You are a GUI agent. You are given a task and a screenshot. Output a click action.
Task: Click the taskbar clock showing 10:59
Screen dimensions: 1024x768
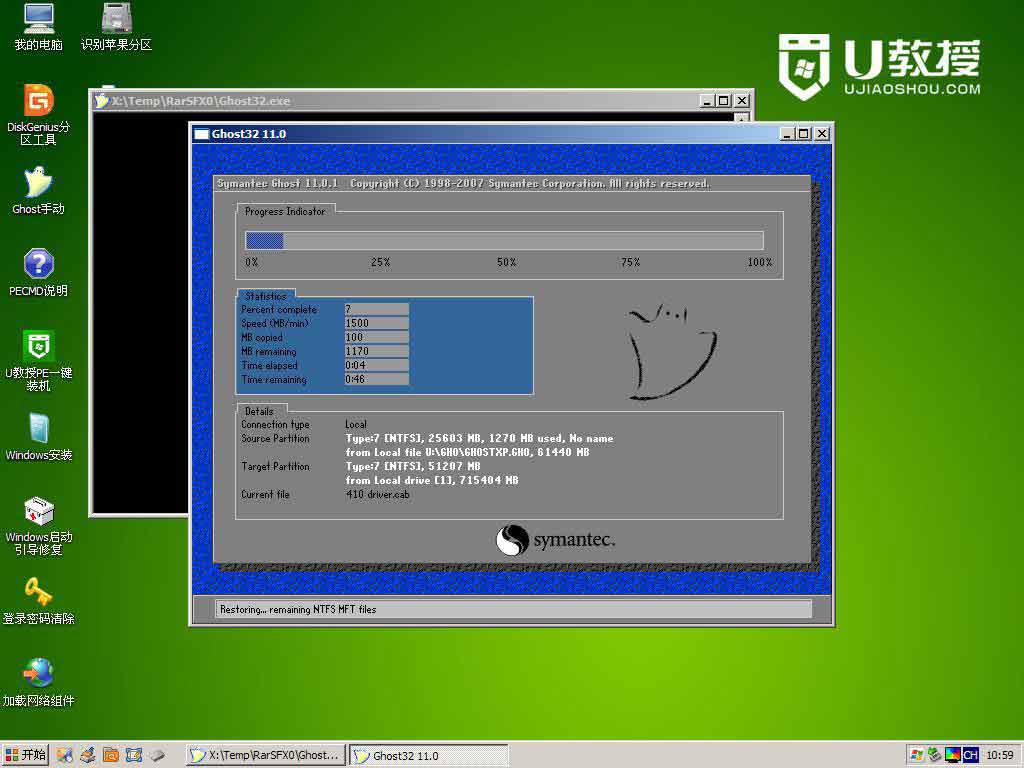1001,755
